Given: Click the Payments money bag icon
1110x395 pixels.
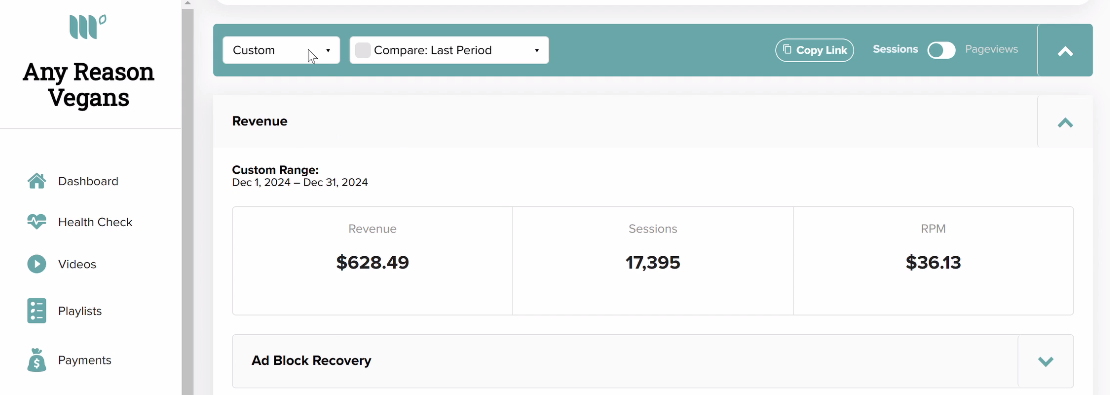Looking at the screenshot, I should pyautogui.click(x=37, y=360).
